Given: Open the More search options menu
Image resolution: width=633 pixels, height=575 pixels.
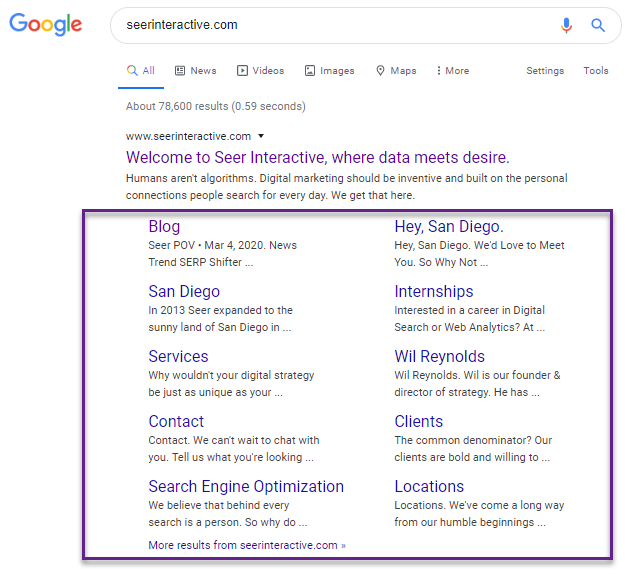Looking at the screenshot, I should [x=452, y=71].
